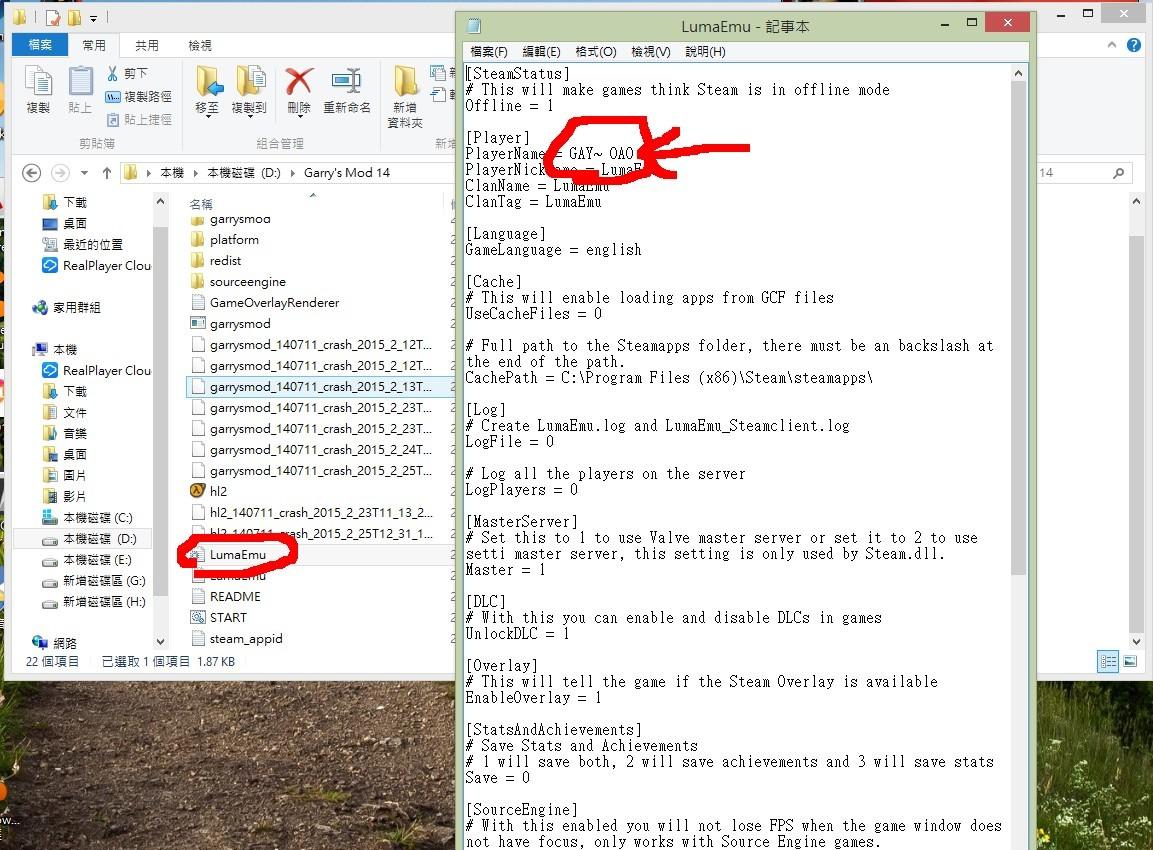
Task: Click the Paste (貼上) ribbon icon
Action: (80, 89)
